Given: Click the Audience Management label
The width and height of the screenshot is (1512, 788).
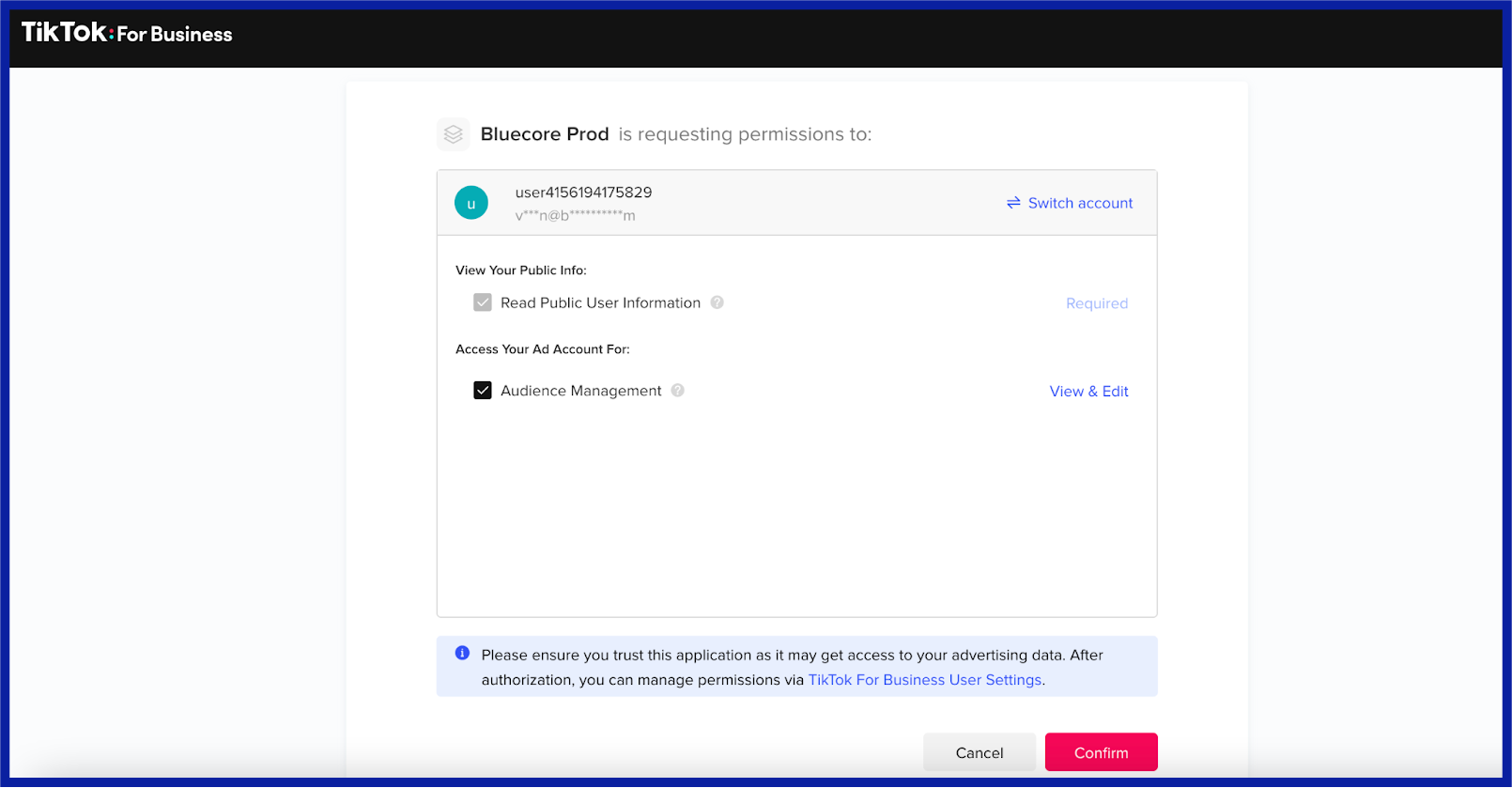Looking at the screenshot, I should (x=580, y=391).
